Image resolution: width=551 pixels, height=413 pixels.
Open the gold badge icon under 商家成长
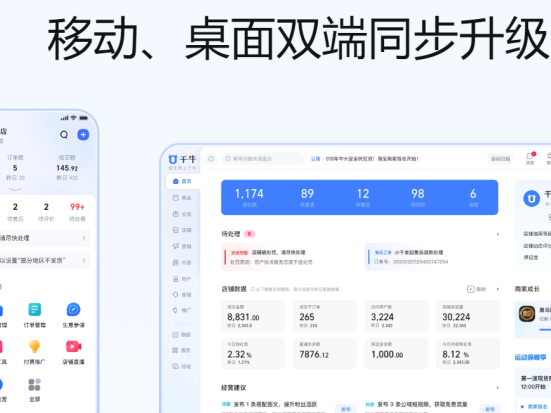tap(527, 313)
